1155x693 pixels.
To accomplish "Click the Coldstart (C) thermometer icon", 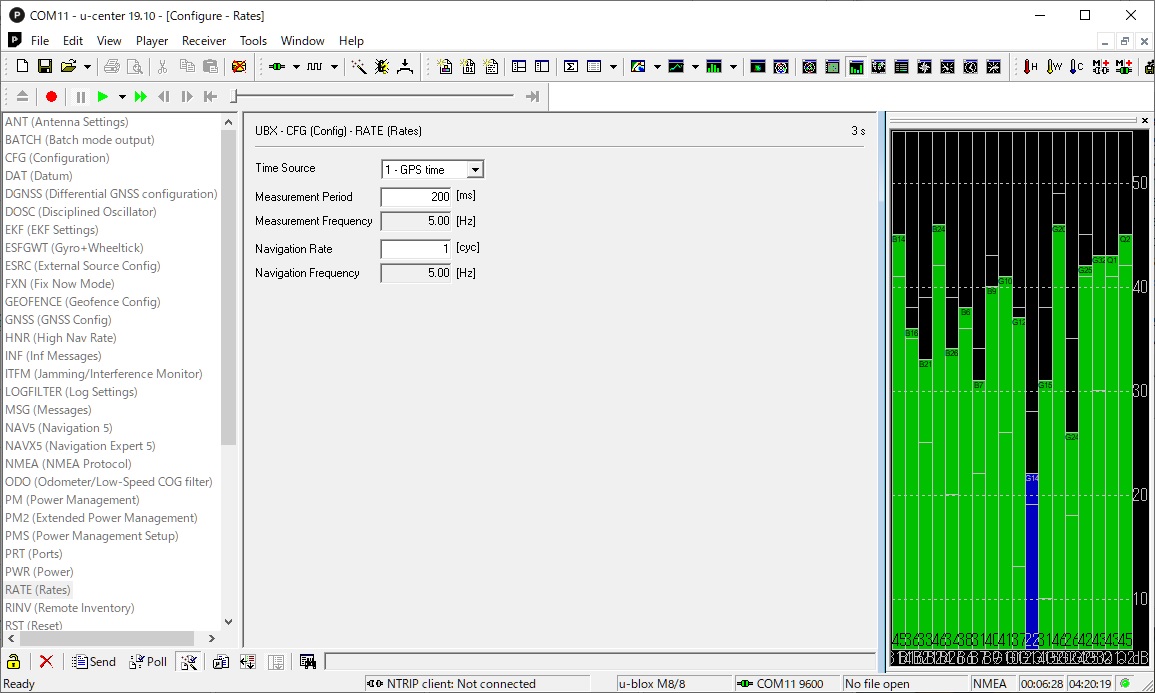I will coord(1076,67).
